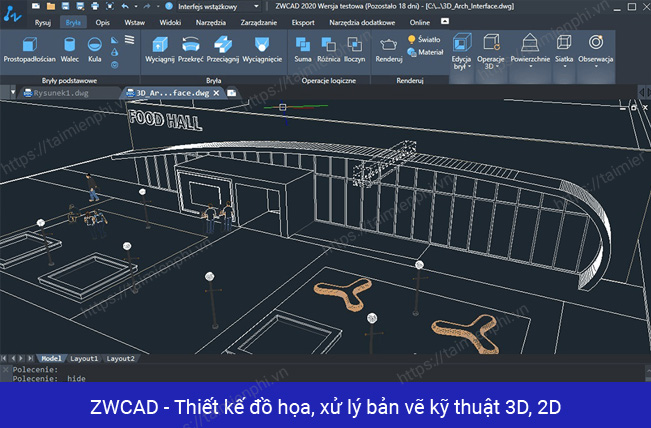Screen dimensions: 651x428
Task: Switch to the Opis ribbon tab
Action: click(103, 22)
